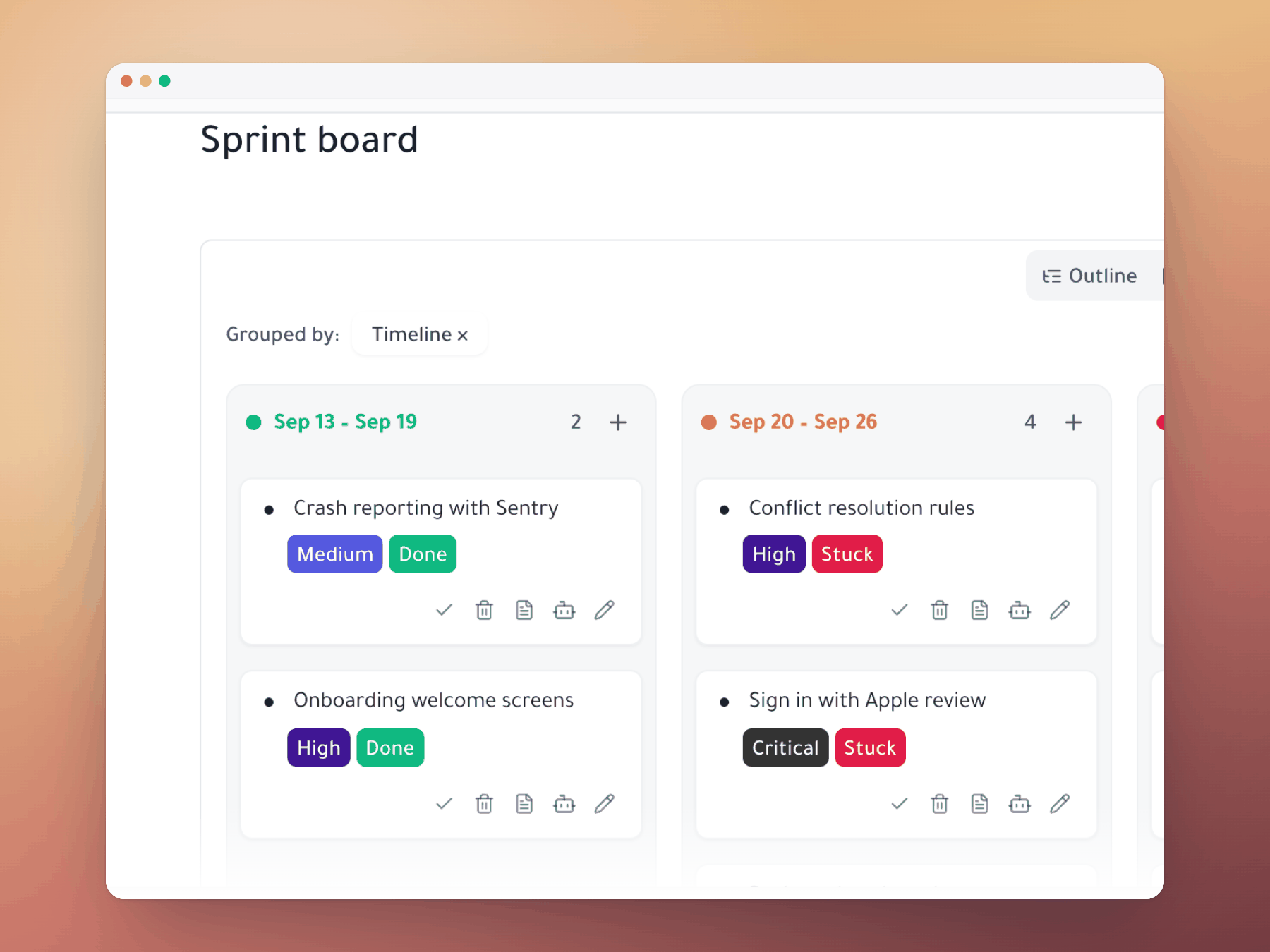Click robot icon on Onboarding welcome screens

pyautogui.click(x=564, y=803)
